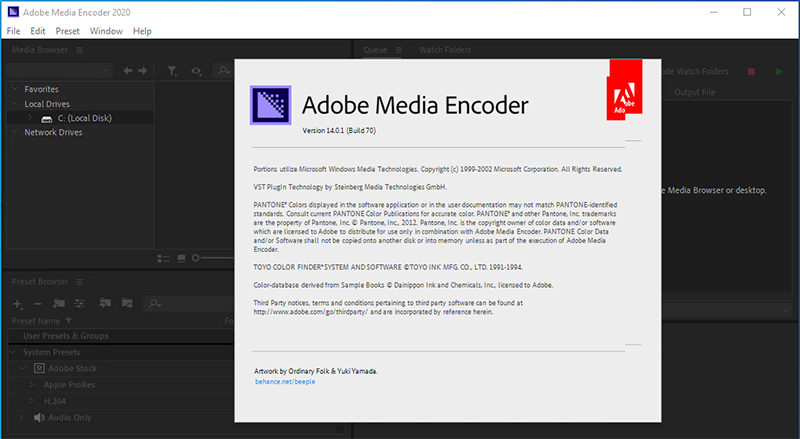The image size is (800, 439).
Task: Maximize the Media Encoder window
Action: [x=747, y=12]
